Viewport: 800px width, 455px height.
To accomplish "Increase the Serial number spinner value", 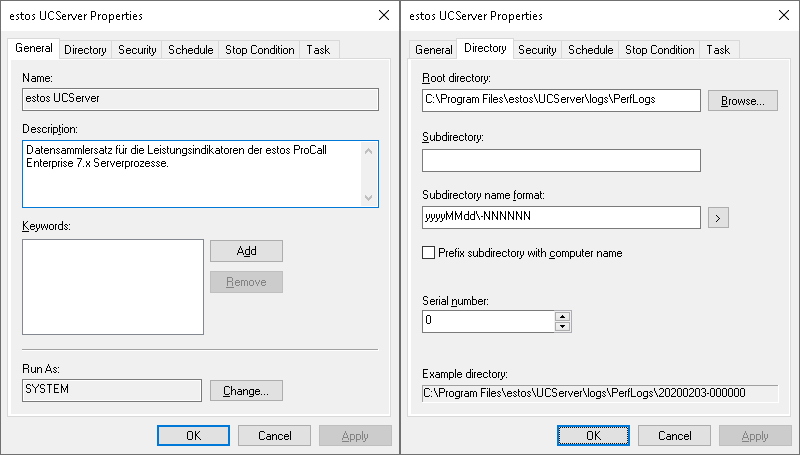I will point(563,316).
